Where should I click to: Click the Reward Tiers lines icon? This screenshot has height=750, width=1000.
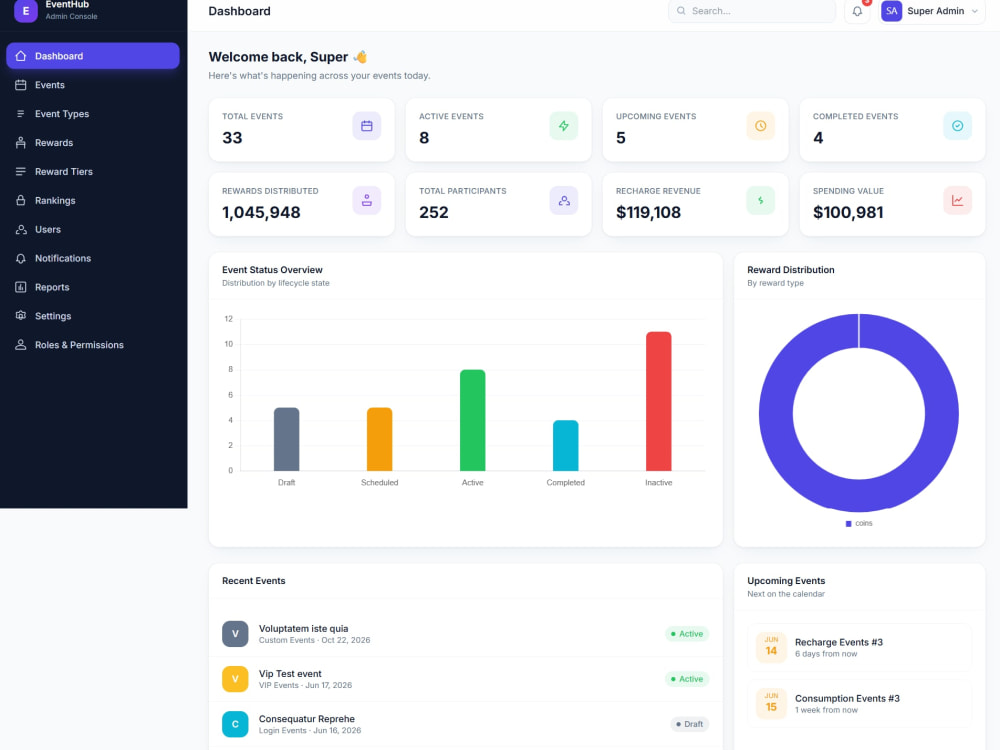[x=21, y=172]
